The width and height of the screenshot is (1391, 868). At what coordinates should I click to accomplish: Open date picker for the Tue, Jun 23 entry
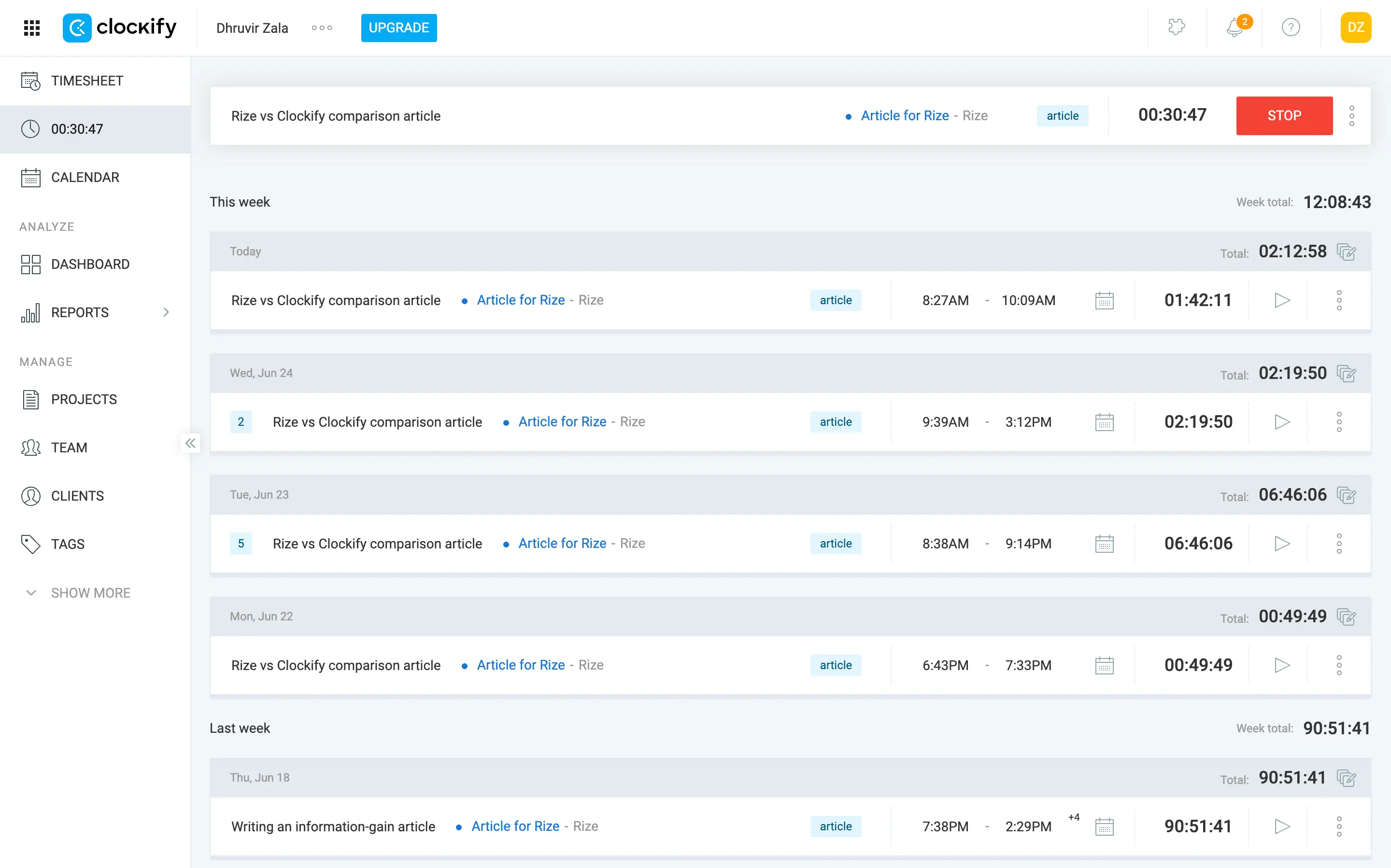1104,544
